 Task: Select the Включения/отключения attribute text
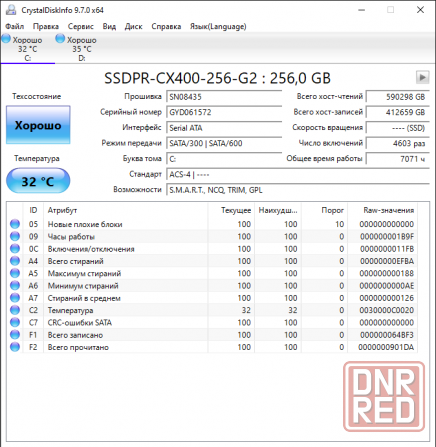(x=91, y=249)
